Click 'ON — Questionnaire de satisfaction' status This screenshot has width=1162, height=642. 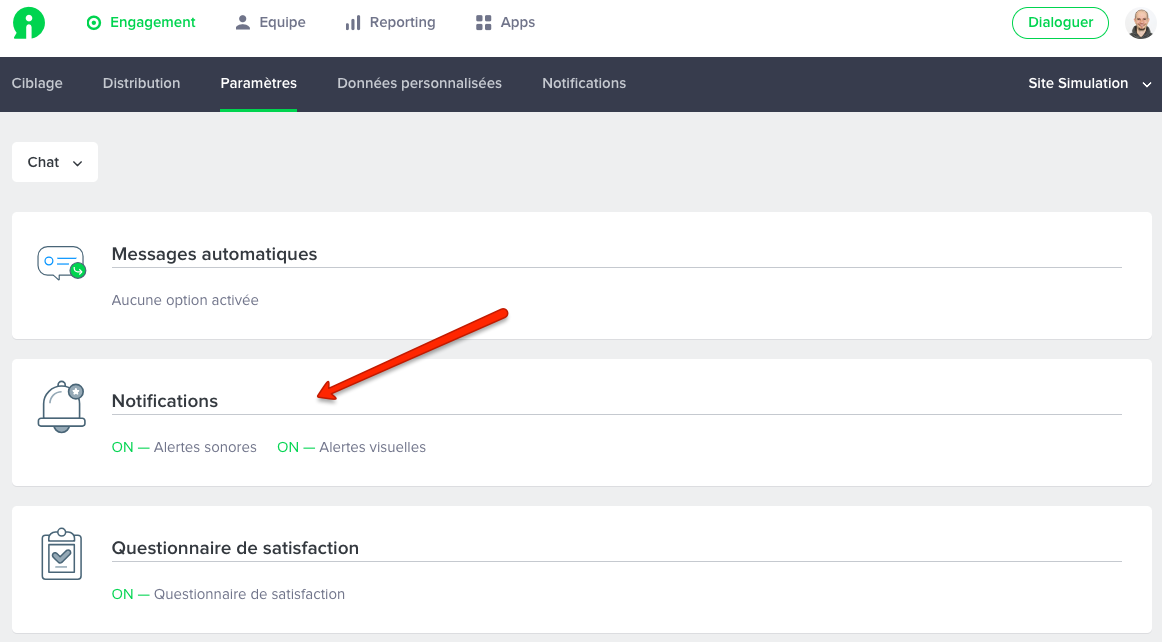point(228,594)
